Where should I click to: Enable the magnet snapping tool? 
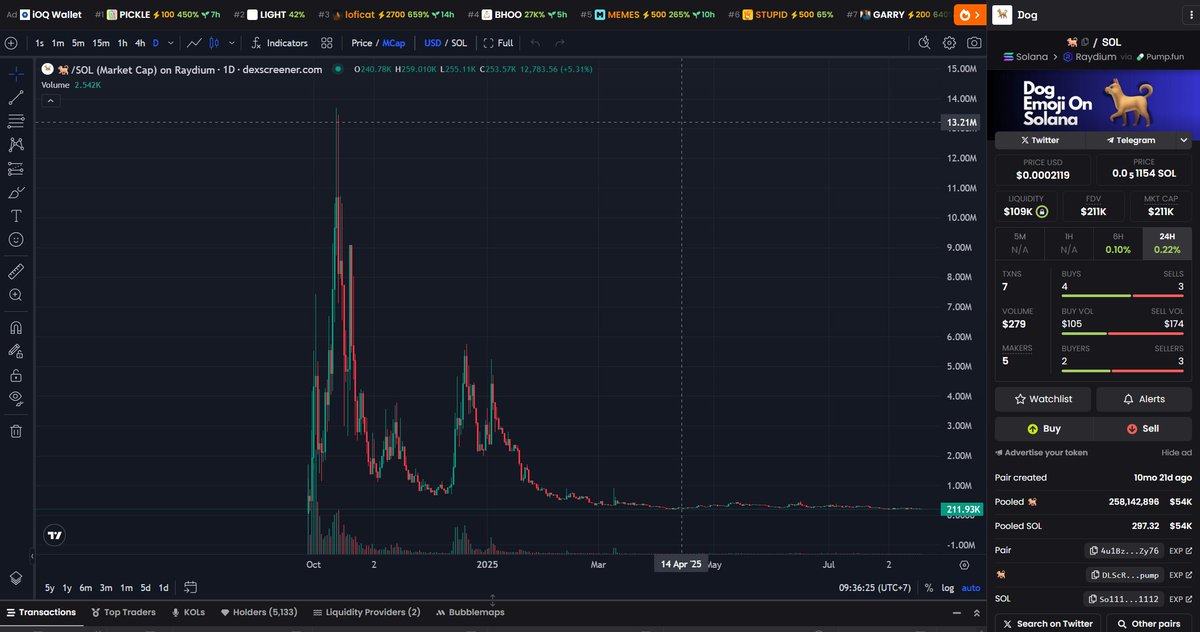tap(16, 326)
